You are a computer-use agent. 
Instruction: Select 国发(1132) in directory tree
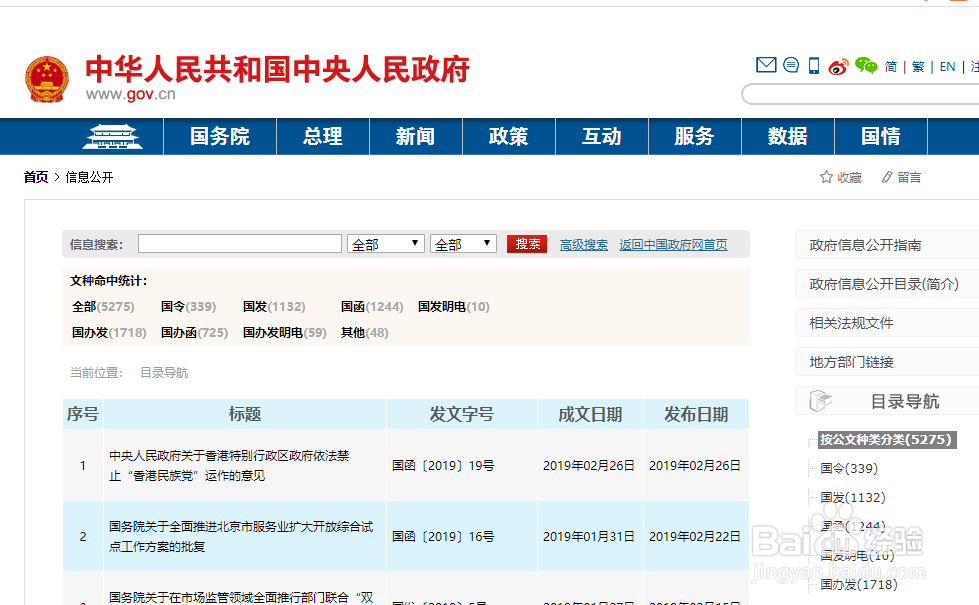853,498
